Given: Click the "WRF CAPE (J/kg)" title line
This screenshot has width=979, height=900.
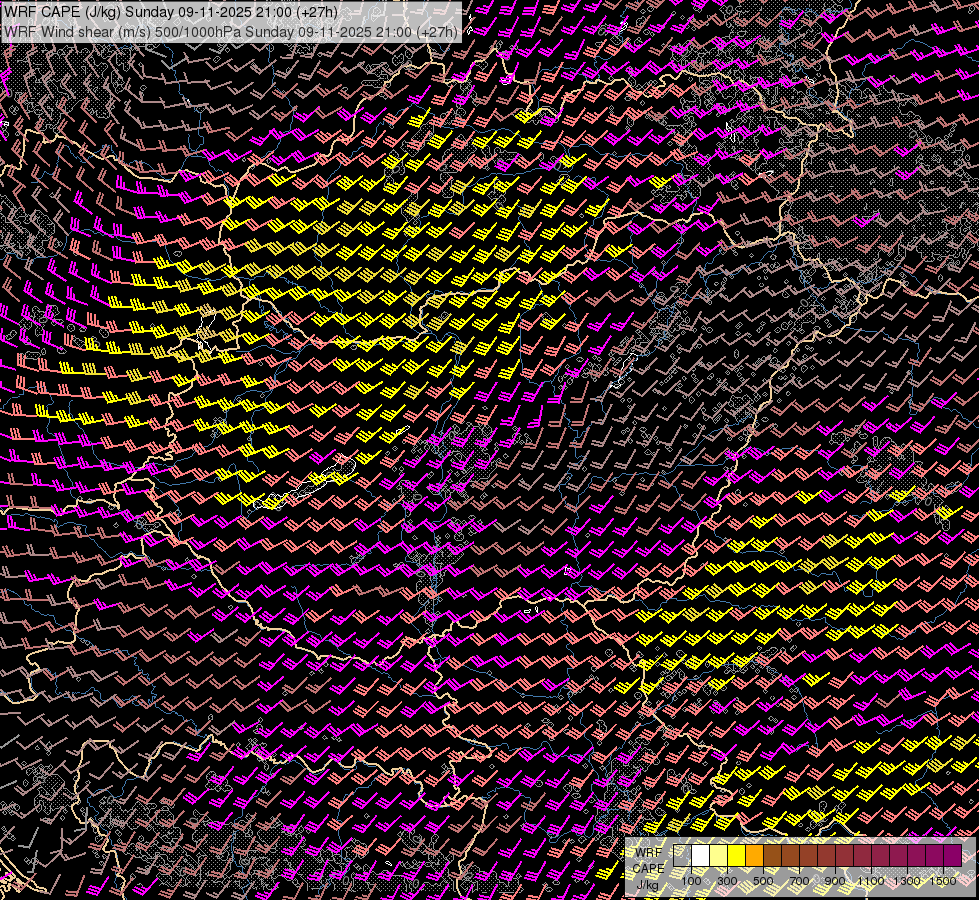Looking at the screenshot, I should tap(171, 12).
